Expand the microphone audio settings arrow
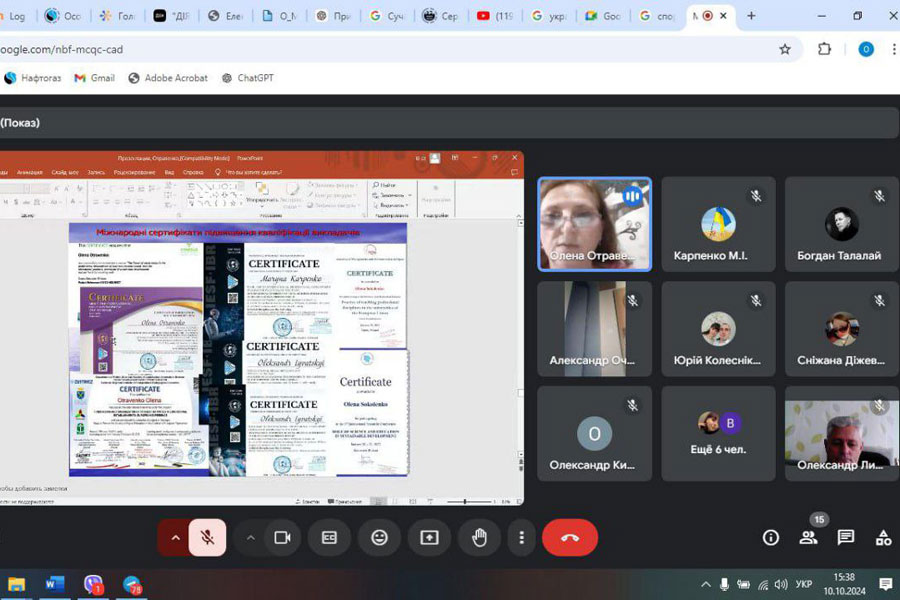The image size is (900, 600). 175,537
